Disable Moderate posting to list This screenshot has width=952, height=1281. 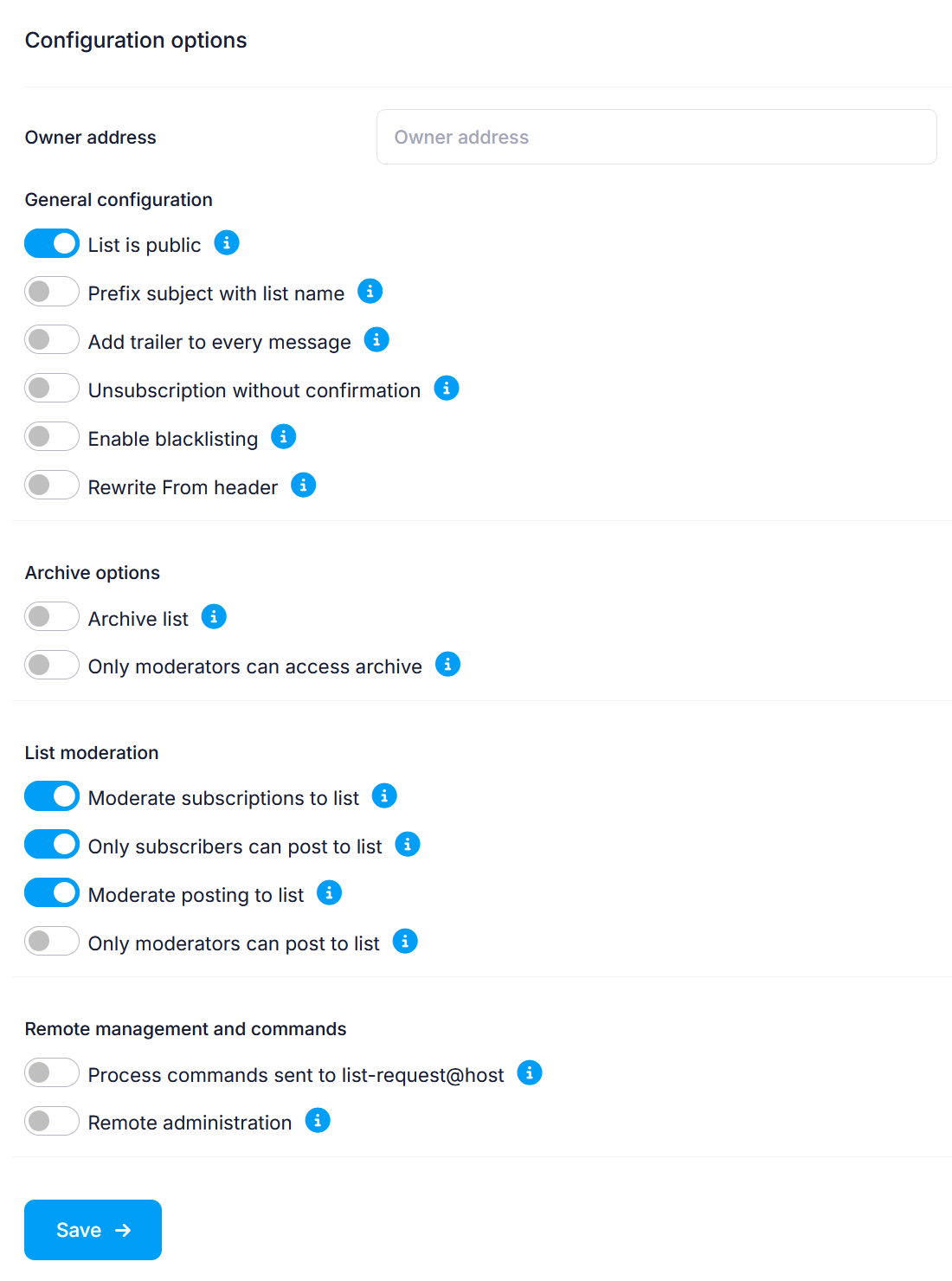(x=51, y=892)
